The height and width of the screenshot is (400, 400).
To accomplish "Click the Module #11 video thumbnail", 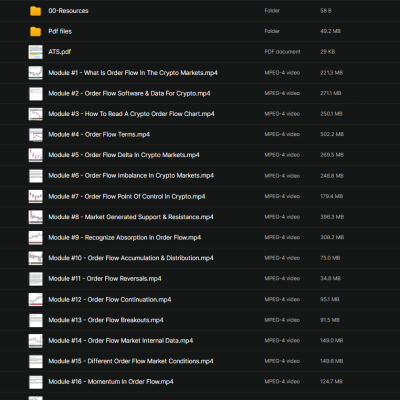I will tap(35, 279).
